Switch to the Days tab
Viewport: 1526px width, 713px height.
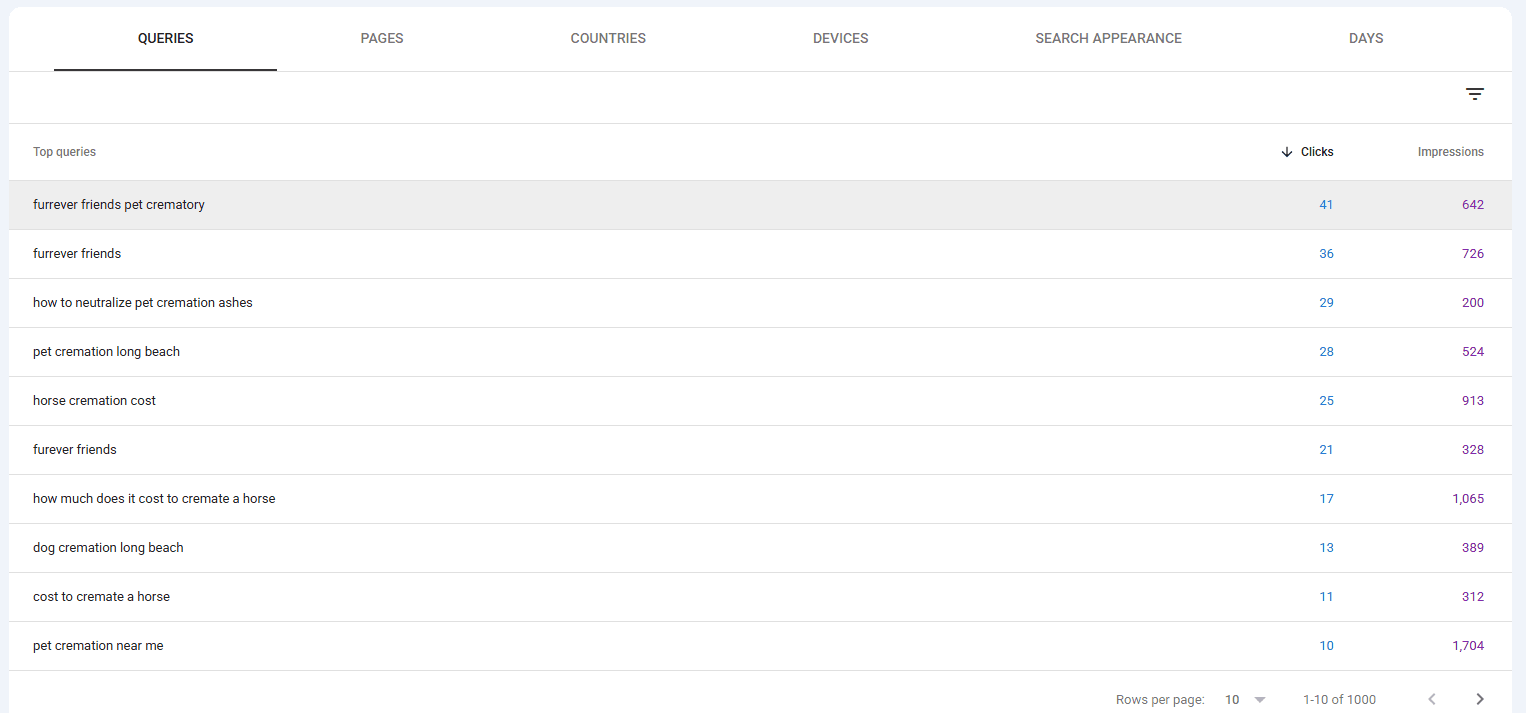click(1366, 39)
